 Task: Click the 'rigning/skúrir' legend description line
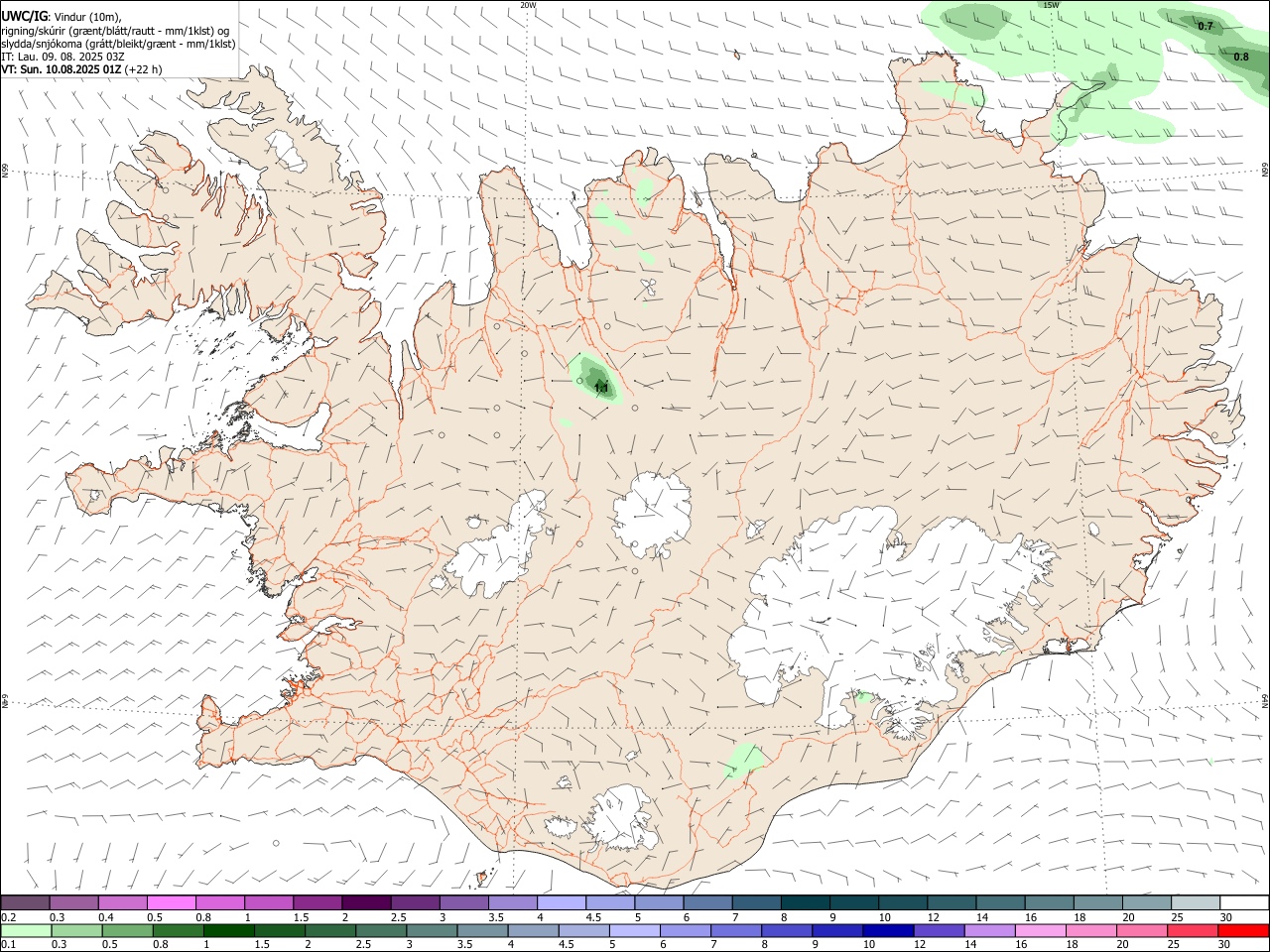(115, 30)
